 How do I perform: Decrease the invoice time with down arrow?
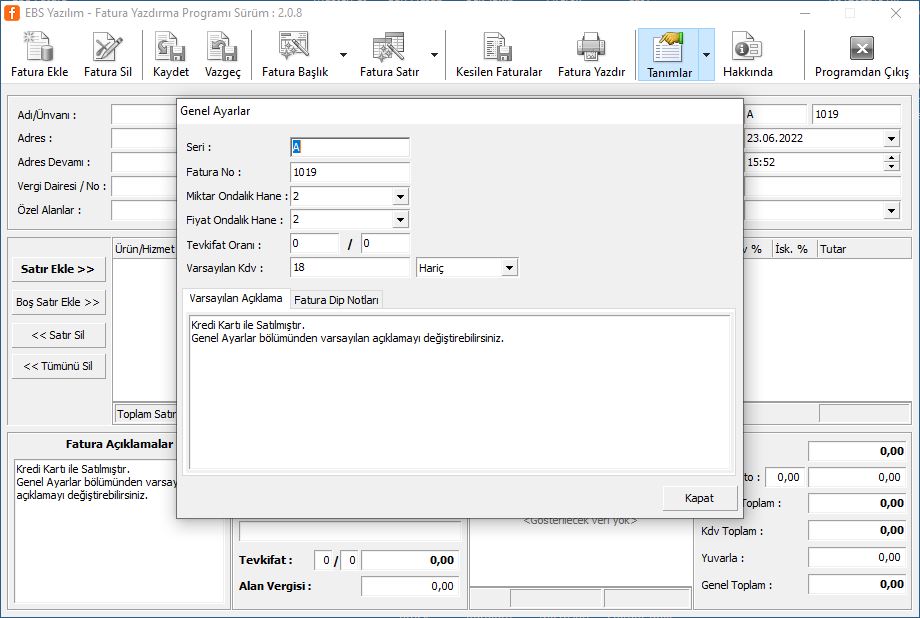click(891, 167)
